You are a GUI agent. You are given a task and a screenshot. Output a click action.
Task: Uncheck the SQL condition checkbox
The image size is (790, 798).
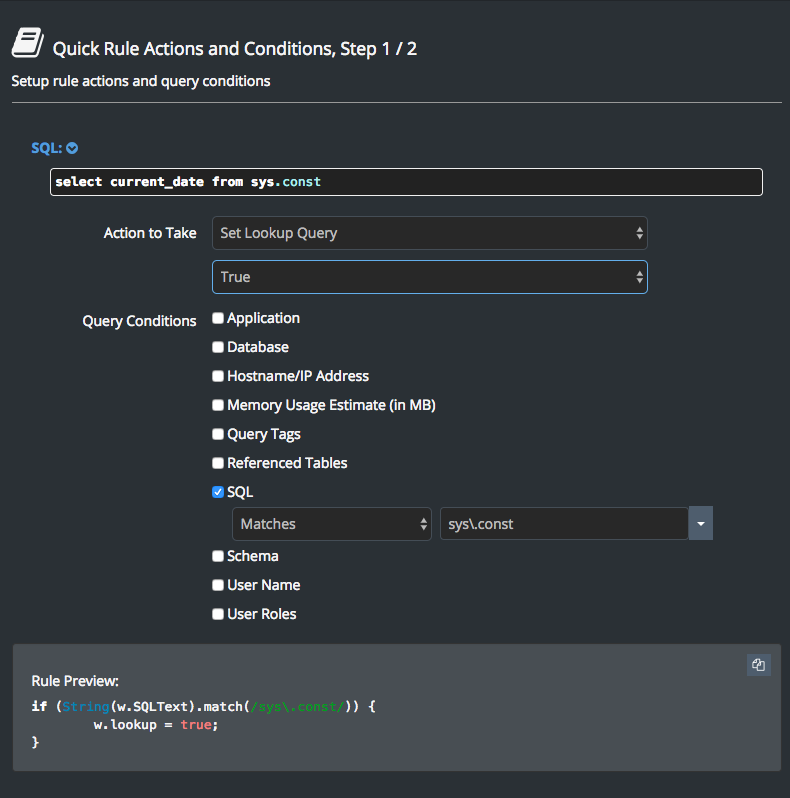[218, 492]
